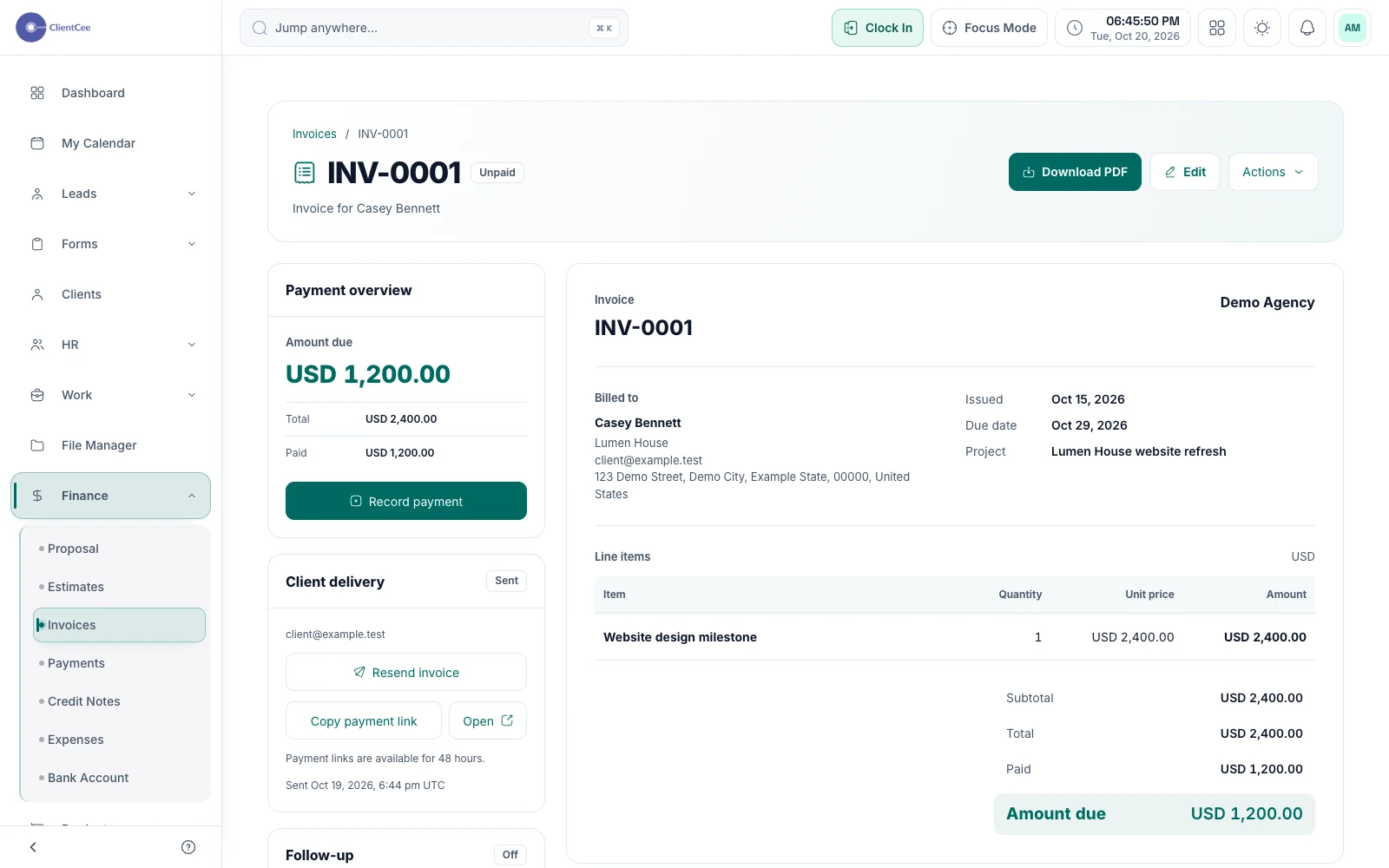This screenshot has width=1389, height=868.
Task: Click the 'Oct 29, 2026' due date
Action: [1089, 425]
